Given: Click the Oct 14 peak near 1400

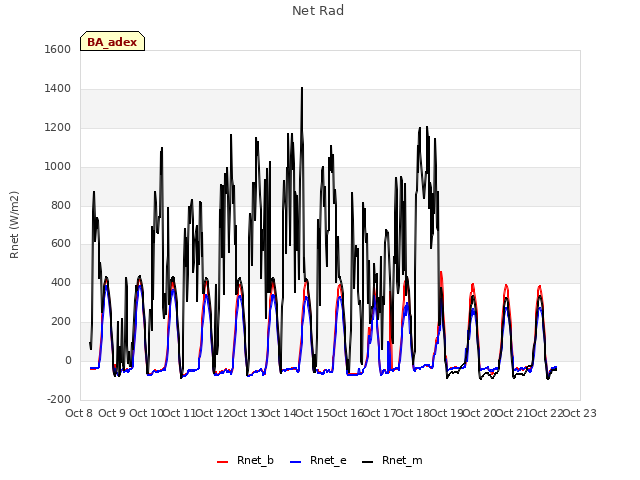Looking at the screenshot, I should point(302,88).
